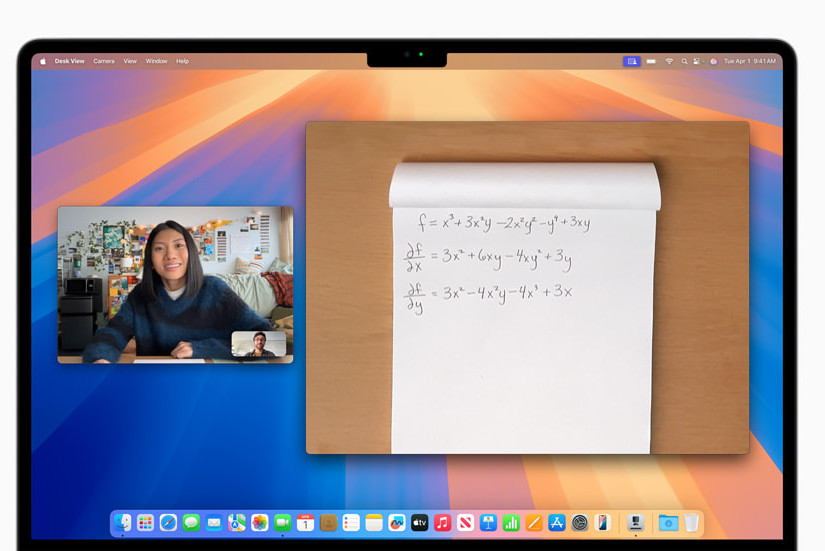Open the View menu
The height and width of the screenshot is (551, 825).
click(130, 61)
